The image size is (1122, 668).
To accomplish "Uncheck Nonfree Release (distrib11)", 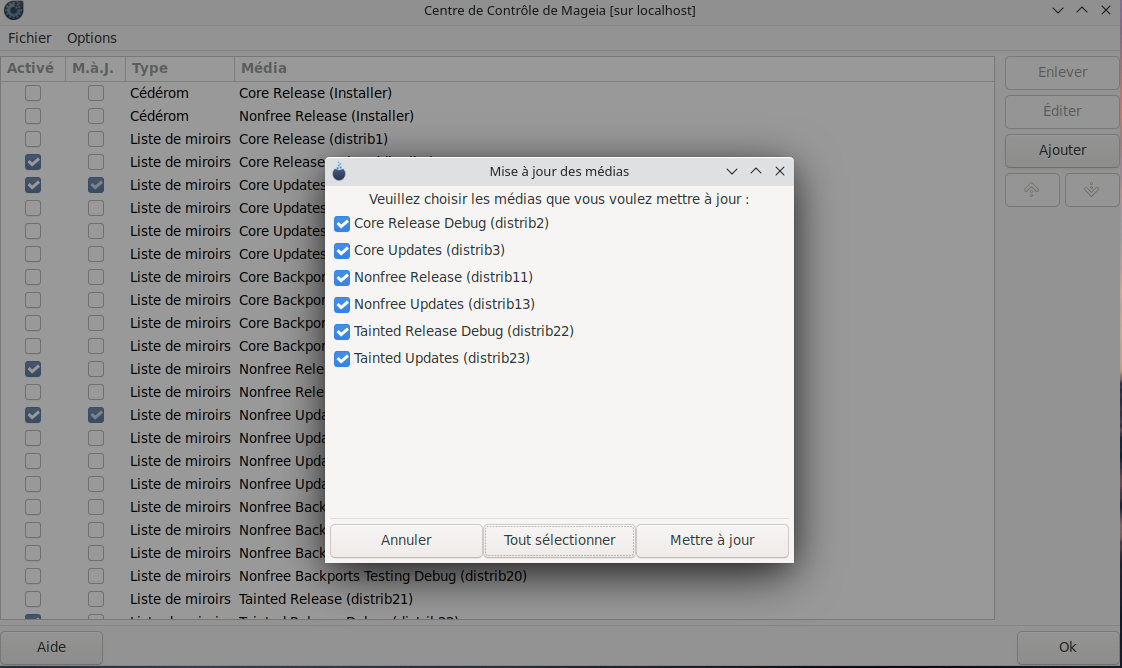I will coord(342,278).
